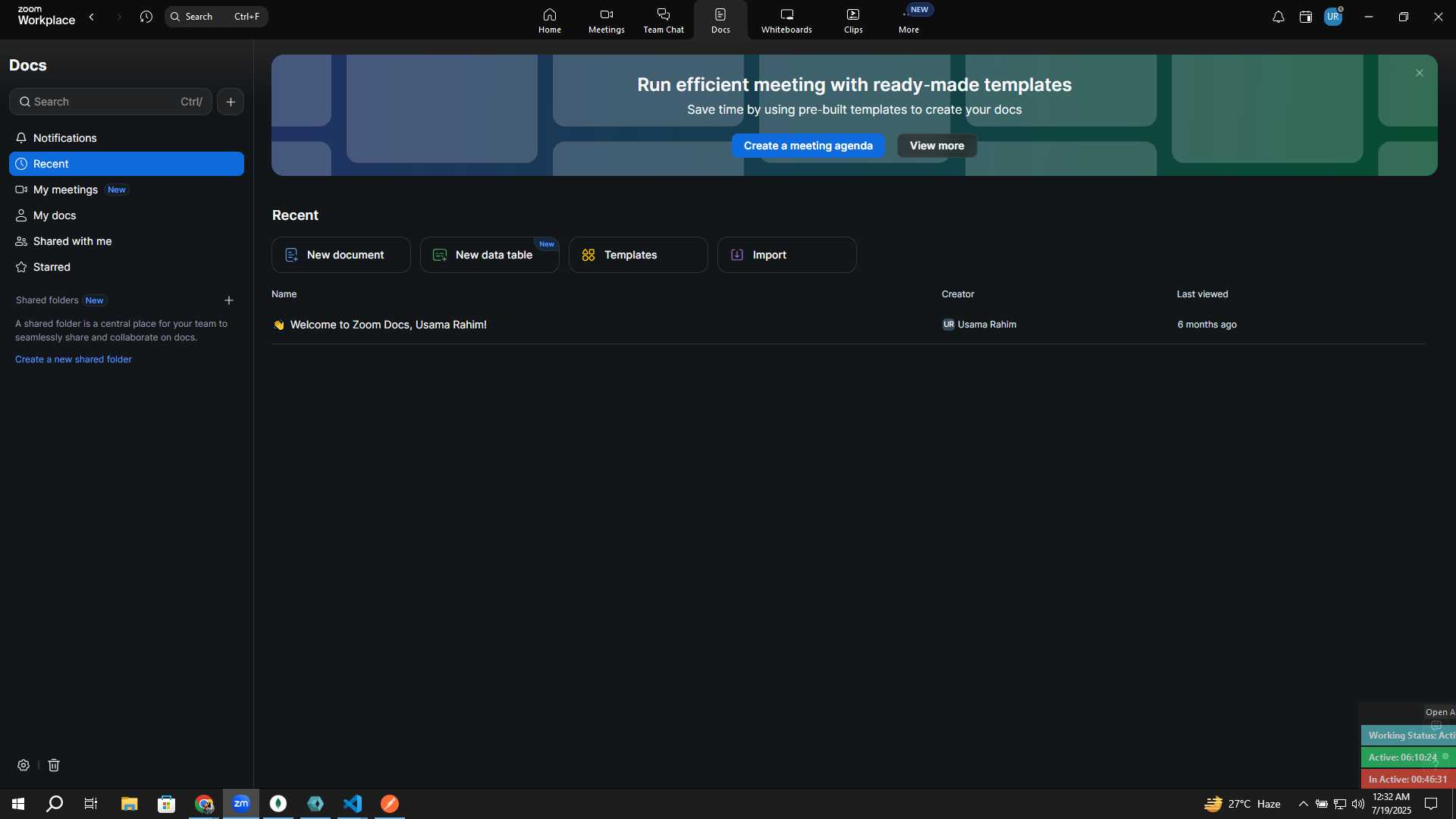The image size is (1456, 819).
Task: Click the Docs sidebar search field
Action: pos(111,102)
